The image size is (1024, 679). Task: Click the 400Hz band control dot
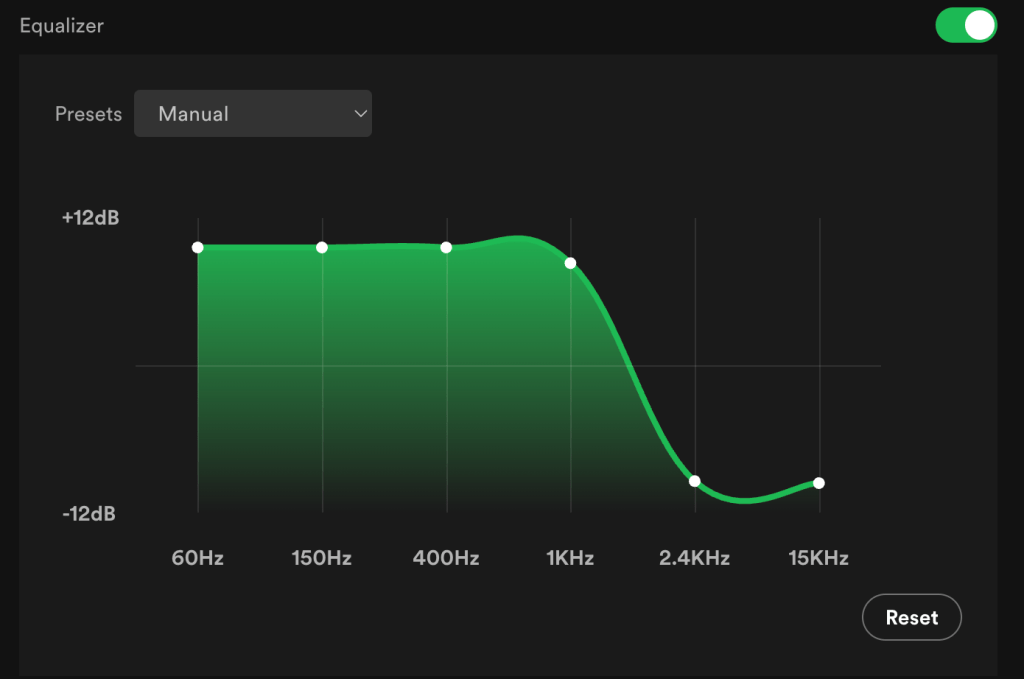pos(446,247)
